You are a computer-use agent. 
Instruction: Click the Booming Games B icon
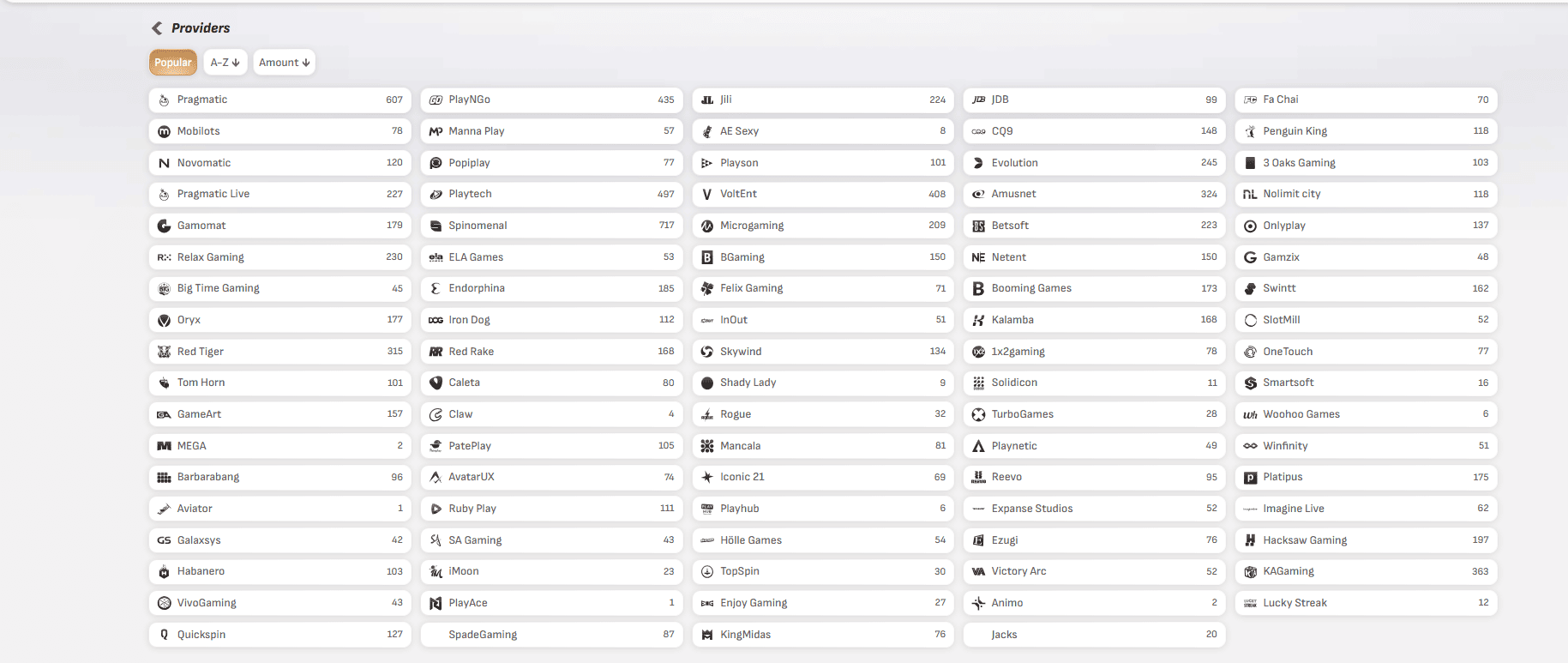[978, 289]
